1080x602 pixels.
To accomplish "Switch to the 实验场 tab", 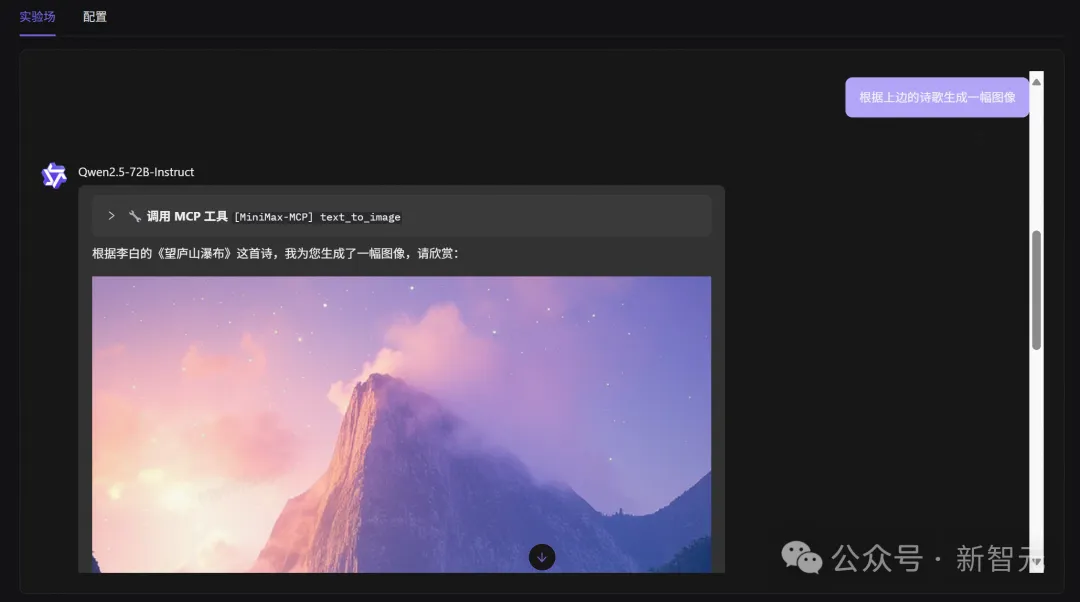I will [37, 17].
